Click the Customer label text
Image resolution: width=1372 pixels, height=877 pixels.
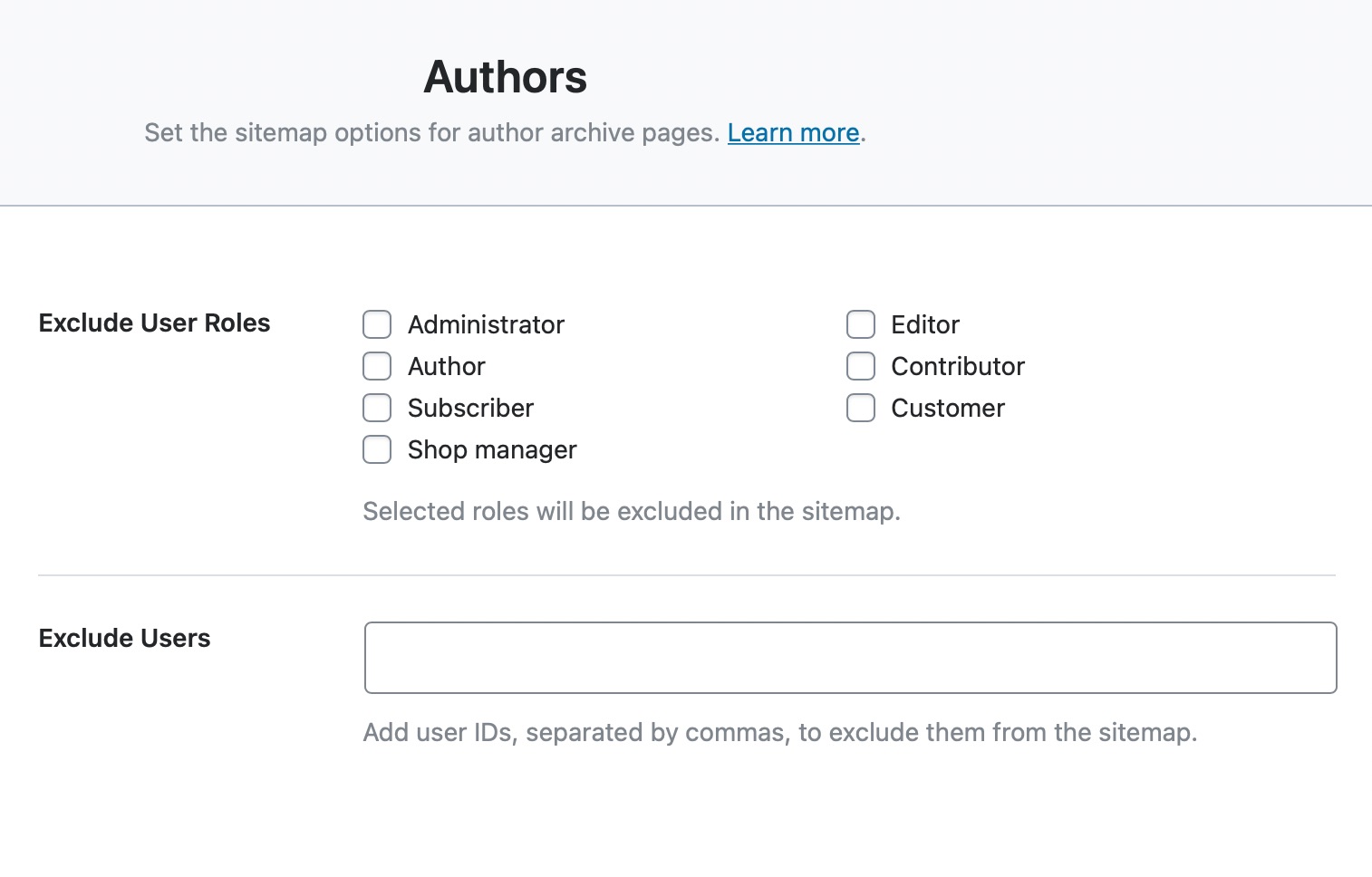pos(947,408)
